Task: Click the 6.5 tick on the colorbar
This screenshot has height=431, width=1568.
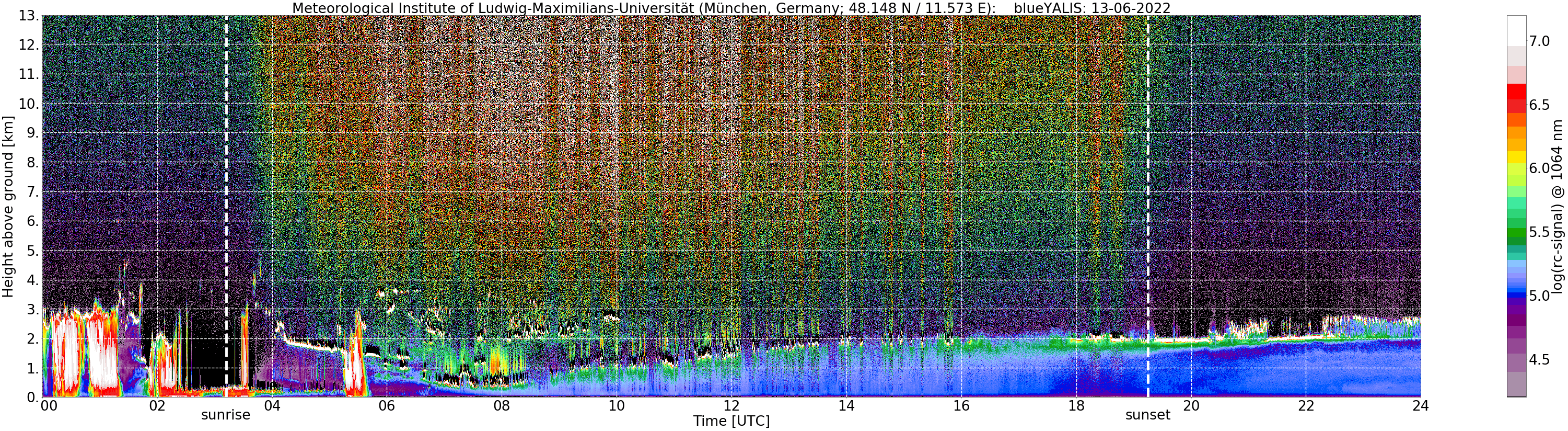Action: coord(1539,105)
